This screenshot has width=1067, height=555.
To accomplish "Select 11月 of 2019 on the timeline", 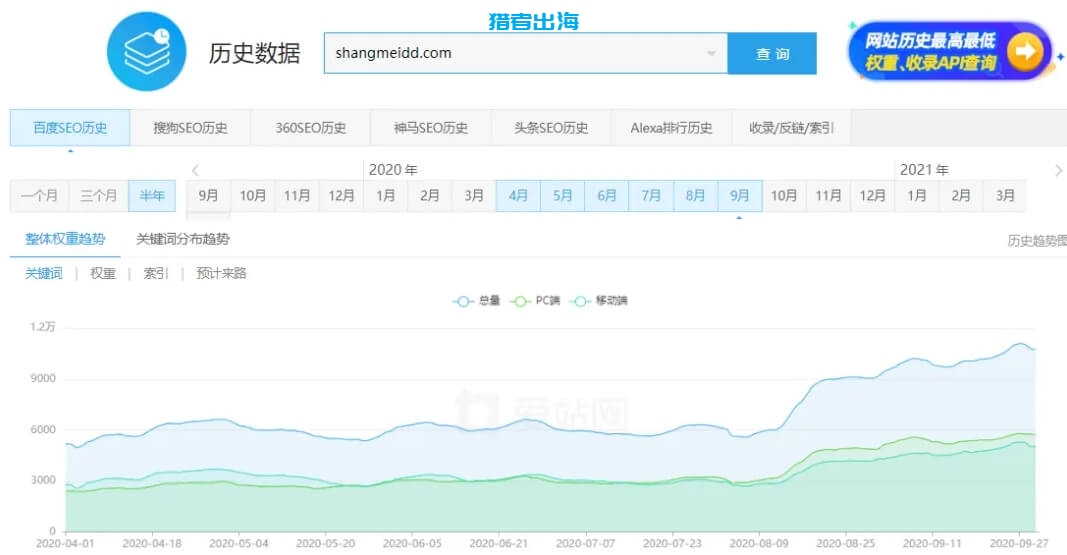I will click(x=297, y=196).
